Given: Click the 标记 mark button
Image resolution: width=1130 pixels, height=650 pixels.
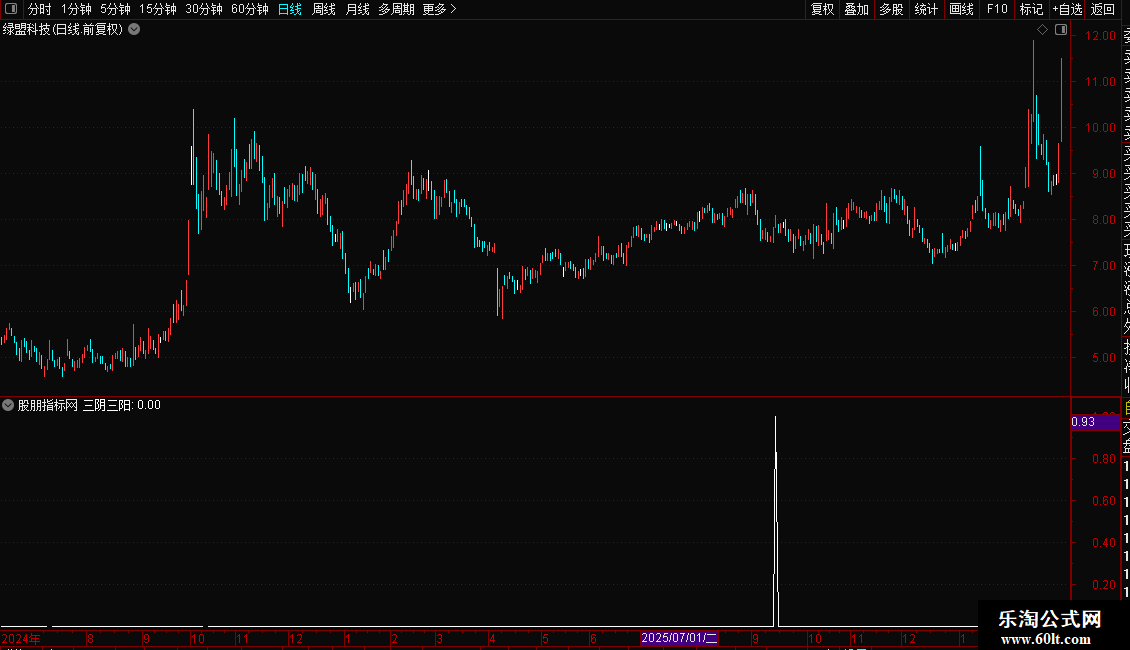Looking at the screenshot, I should 1031,9.
